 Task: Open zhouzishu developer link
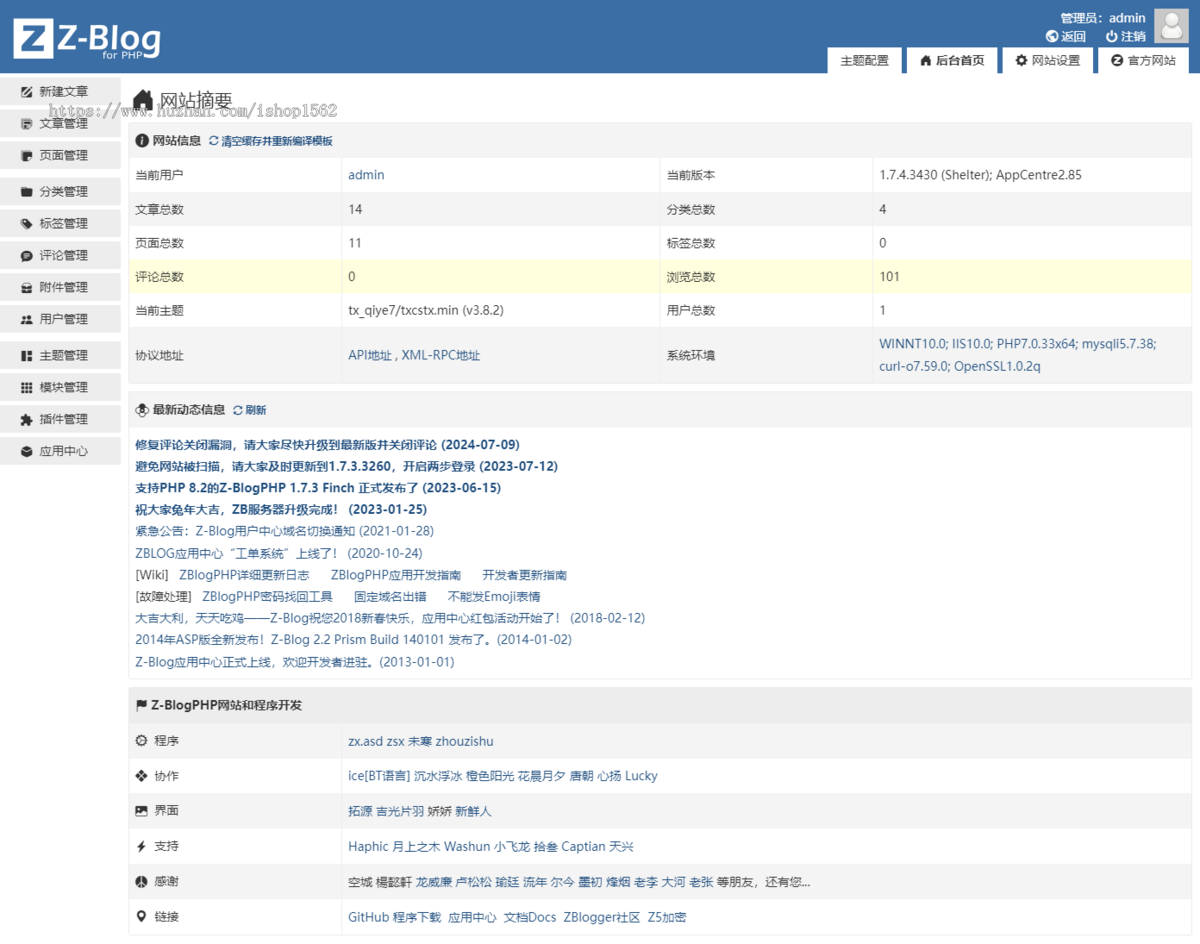(x=465, y=741)
